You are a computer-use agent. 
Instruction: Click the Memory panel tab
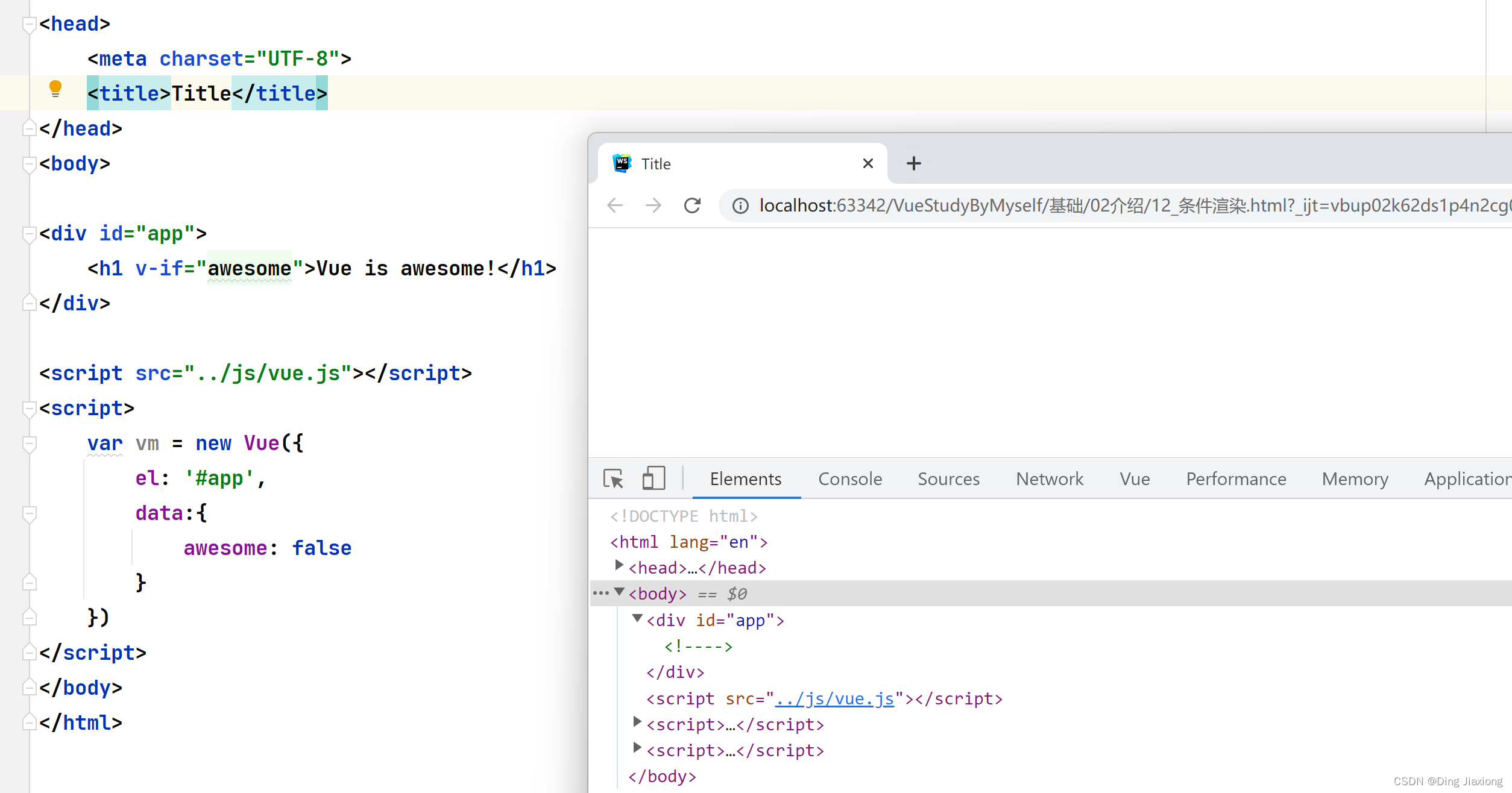tap(1355, 478)
